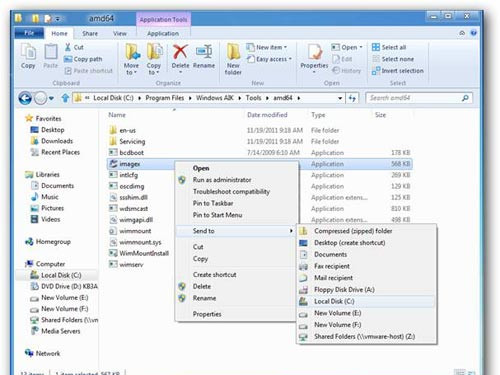Select Recent Places in the sidebar

click(55, 152)
